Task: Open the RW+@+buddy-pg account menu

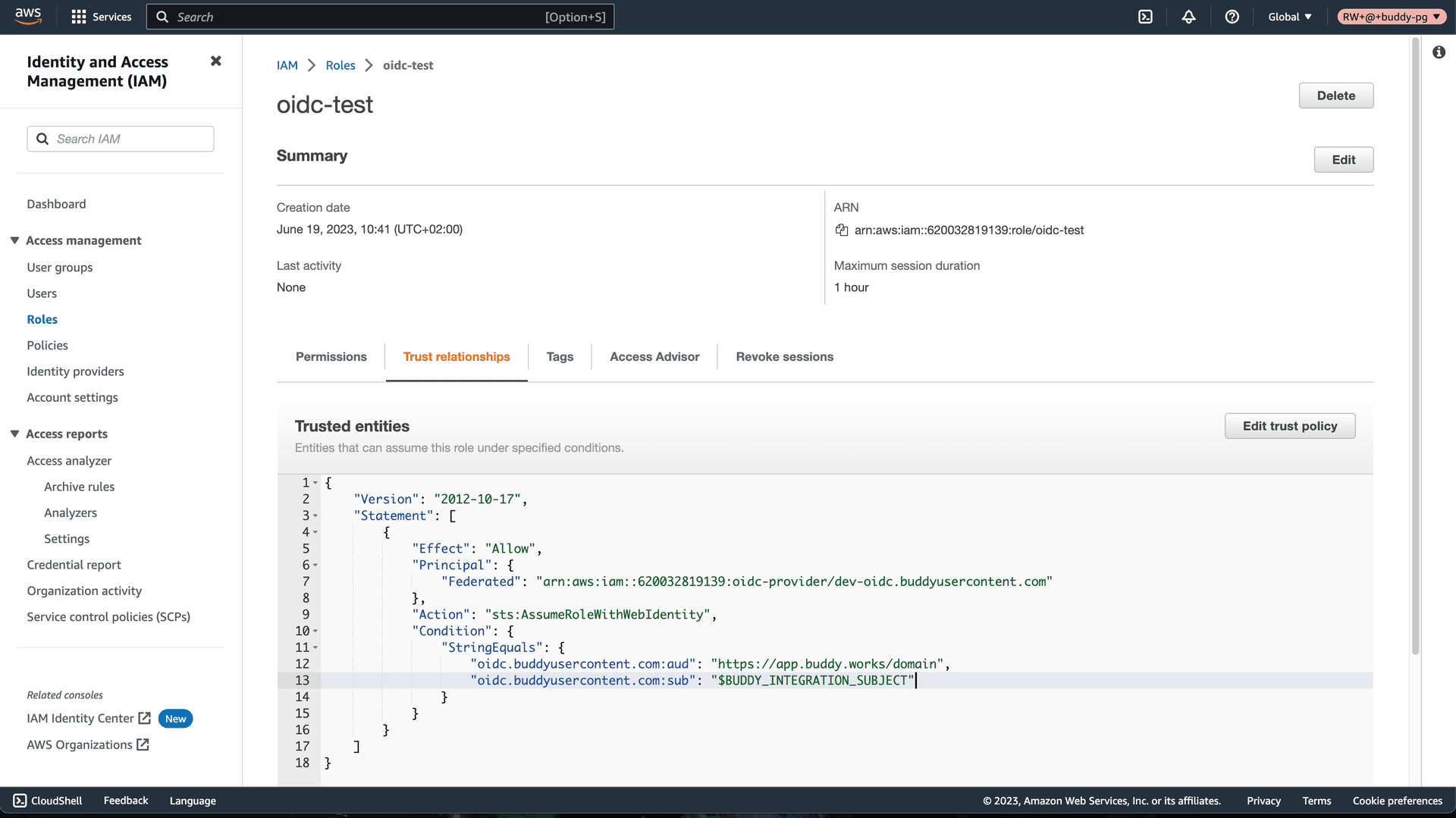Action: click(x=1392, y=17)
